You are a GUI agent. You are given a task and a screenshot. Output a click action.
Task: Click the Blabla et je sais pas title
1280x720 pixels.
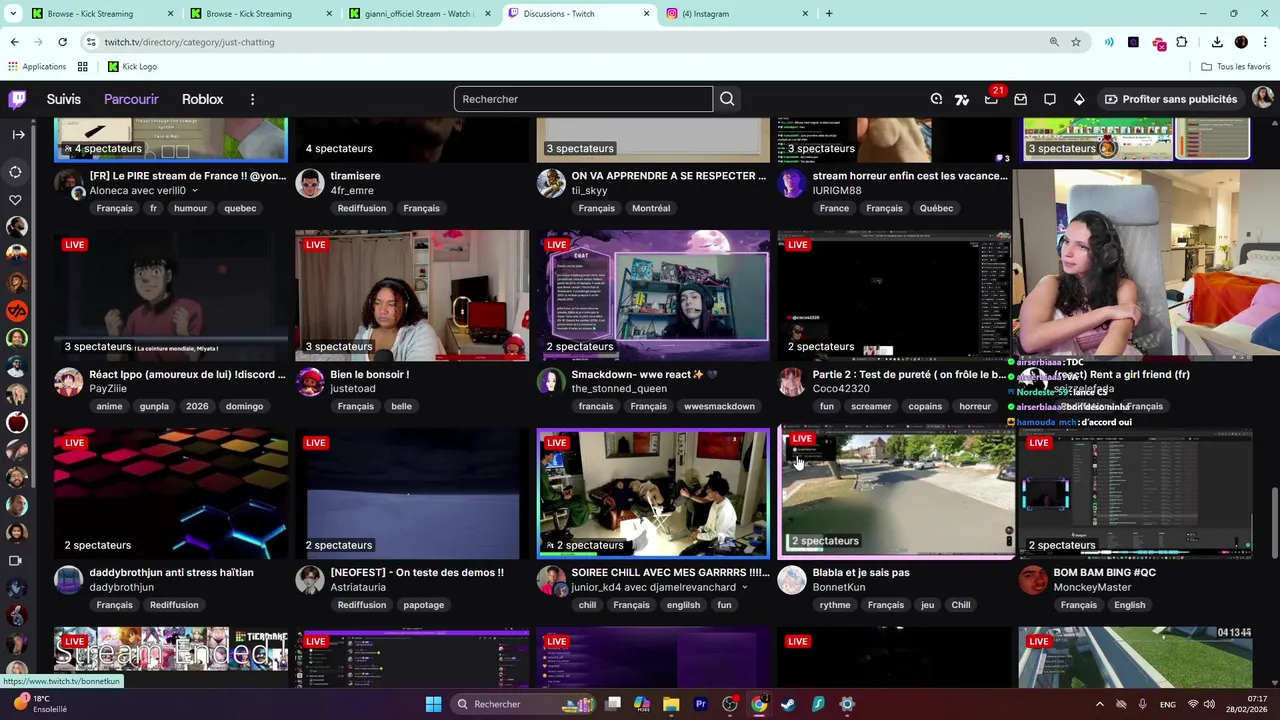pos(861,573)
